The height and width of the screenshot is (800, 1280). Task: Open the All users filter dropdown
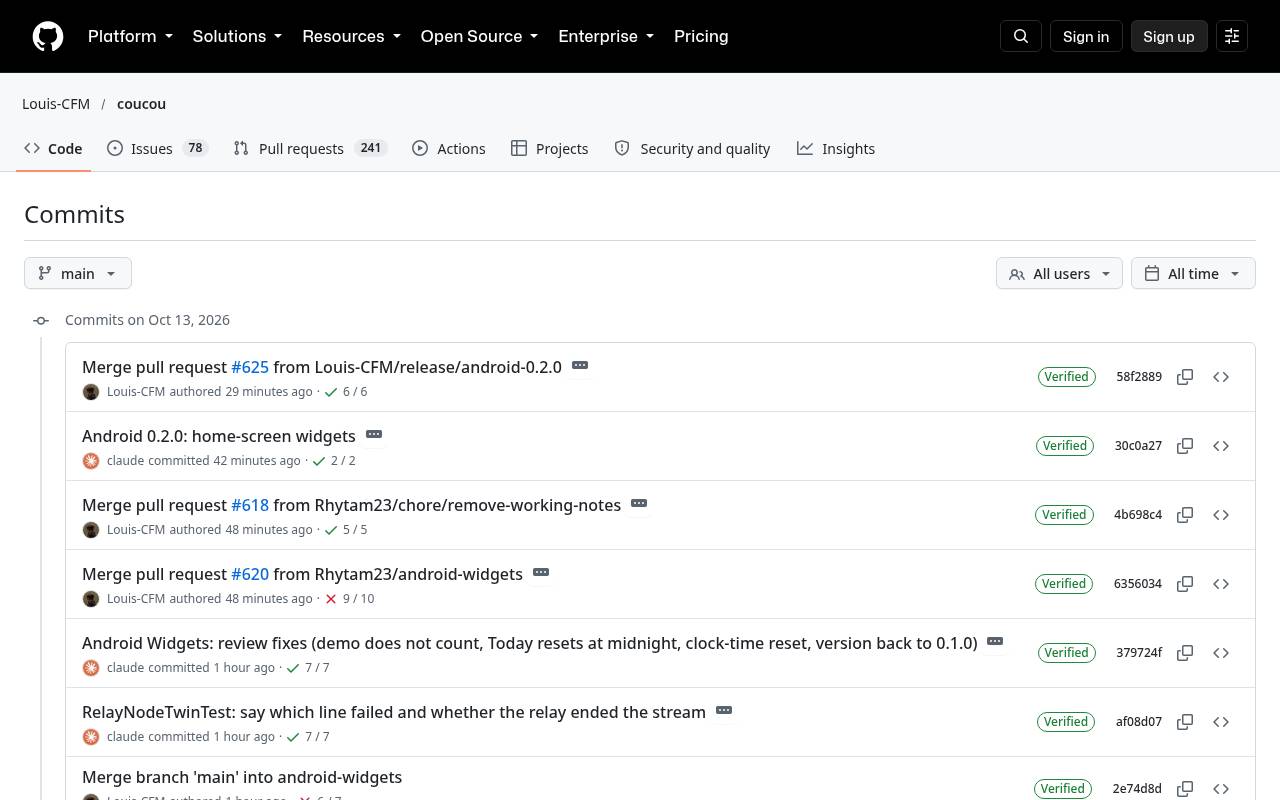click(x=1059, y=273)
